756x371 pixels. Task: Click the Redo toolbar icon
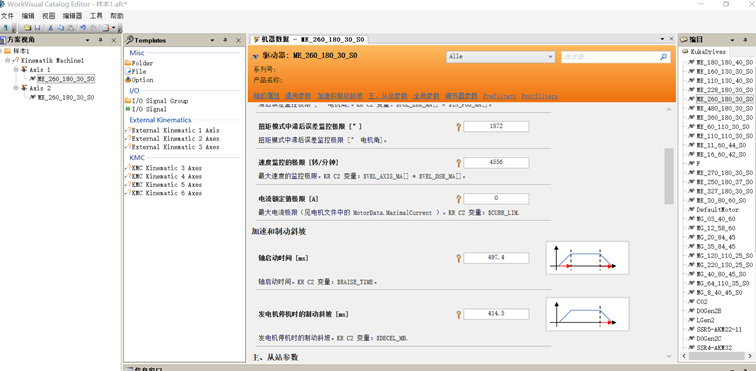[94, 28]
